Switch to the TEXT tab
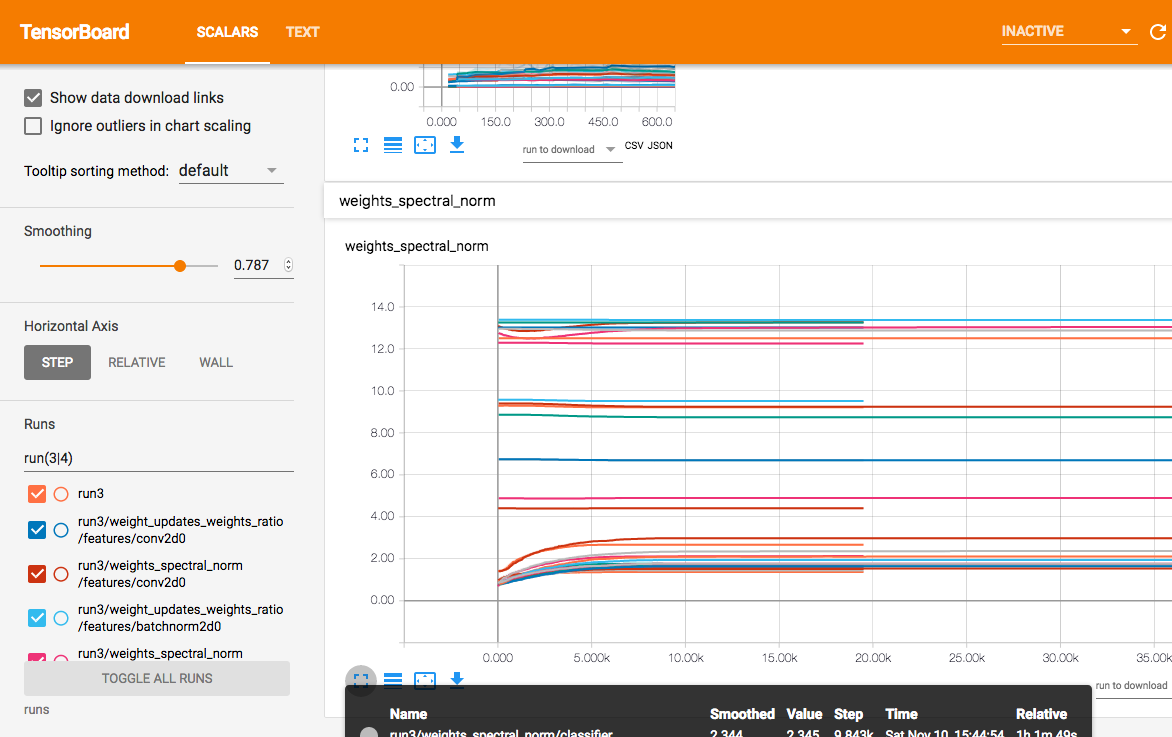This screenshot has height=737, width=1172. [x=302, y=31]
